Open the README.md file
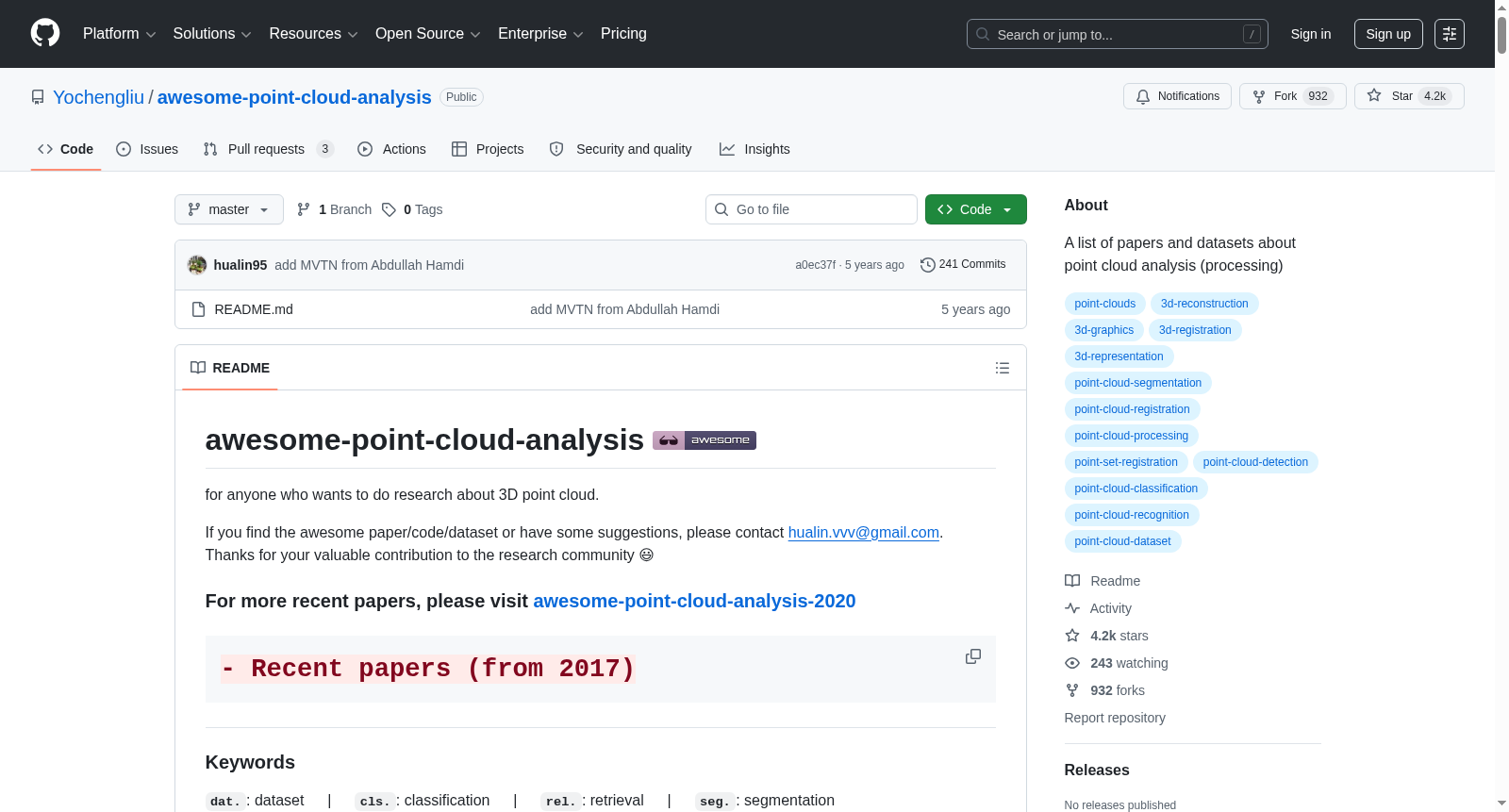The image size is (1509, 812). 254,309
